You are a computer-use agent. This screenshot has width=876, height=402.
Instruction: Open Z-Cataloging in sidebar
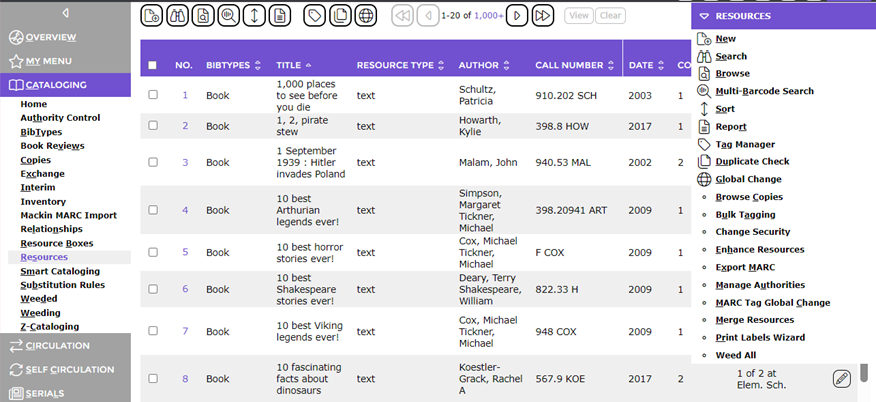[x=50, y=327]
